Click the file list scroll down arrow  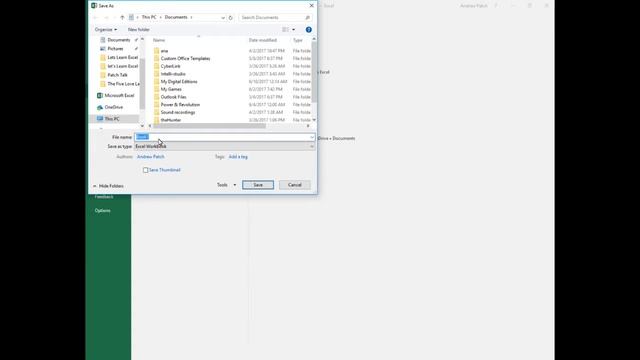[314, 120]
